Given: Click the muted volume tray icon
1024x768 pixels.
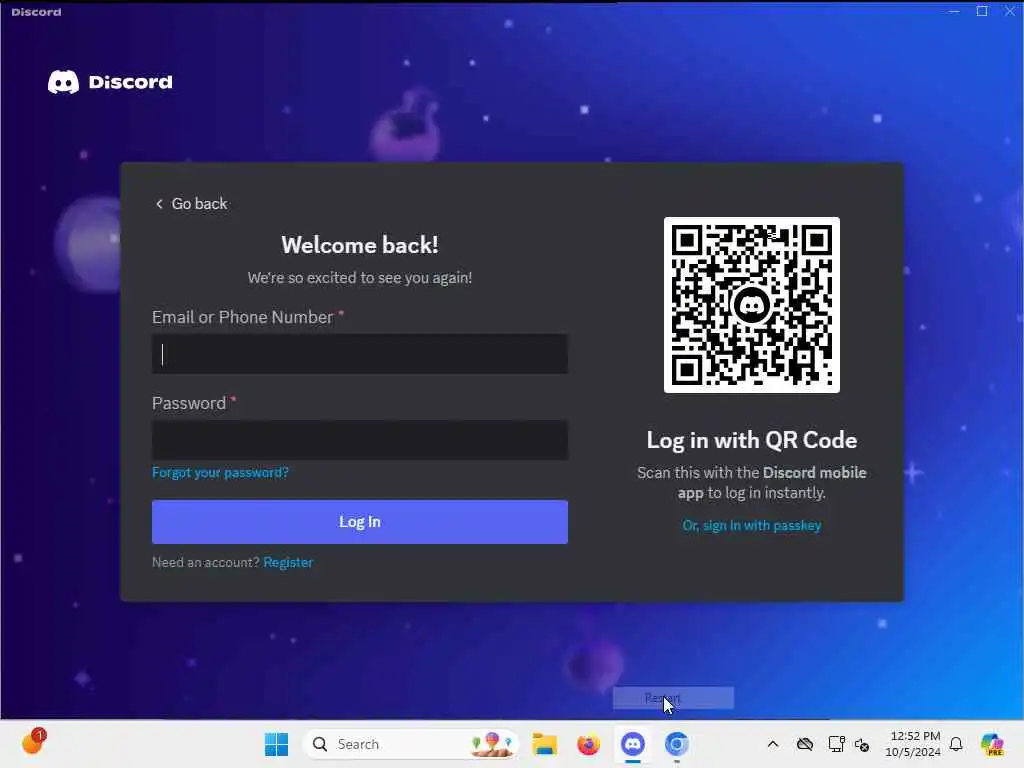Looking at the screenshot, I should (862, 744).
